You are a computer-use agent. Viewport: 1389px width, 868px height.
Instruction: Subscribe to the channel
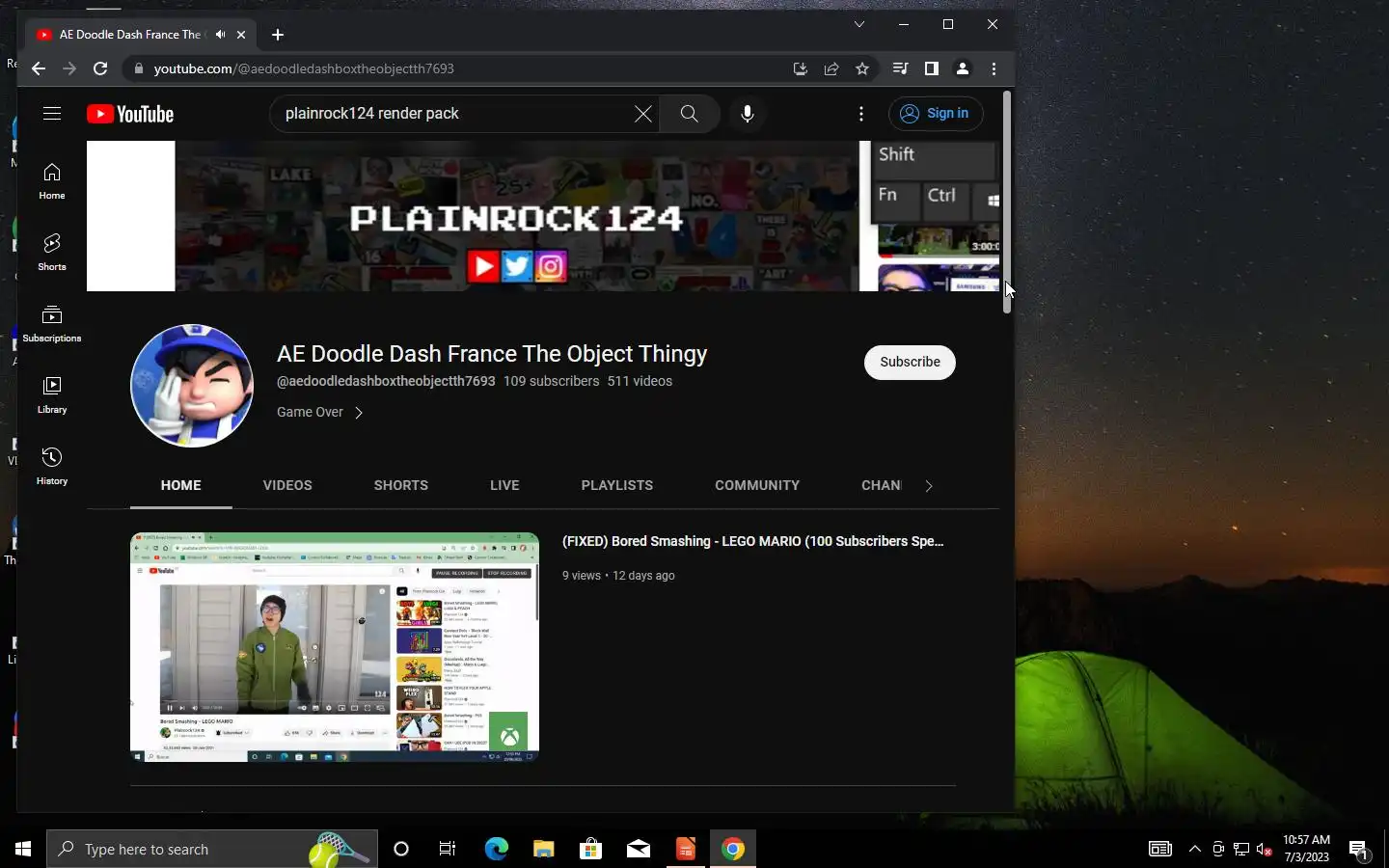click(910, 363)
